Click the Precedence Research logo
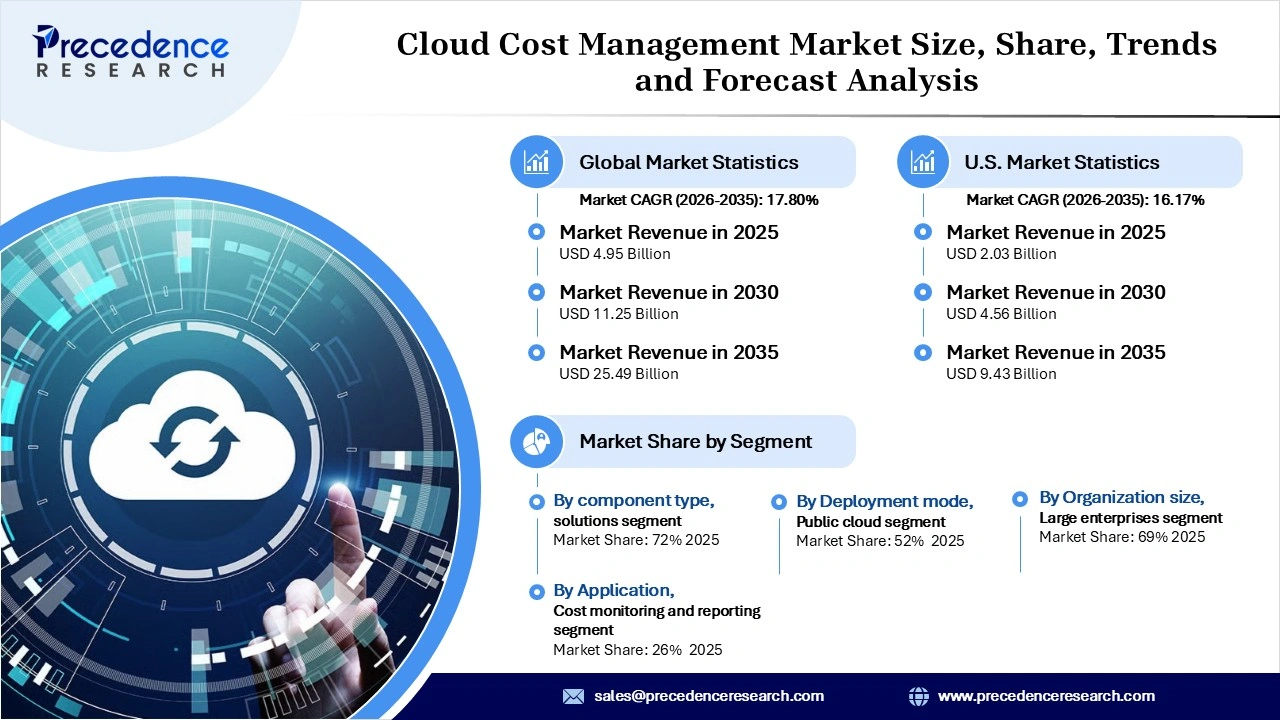The height and width of the screenshot is (720, 1280). [x=131, y=51]
